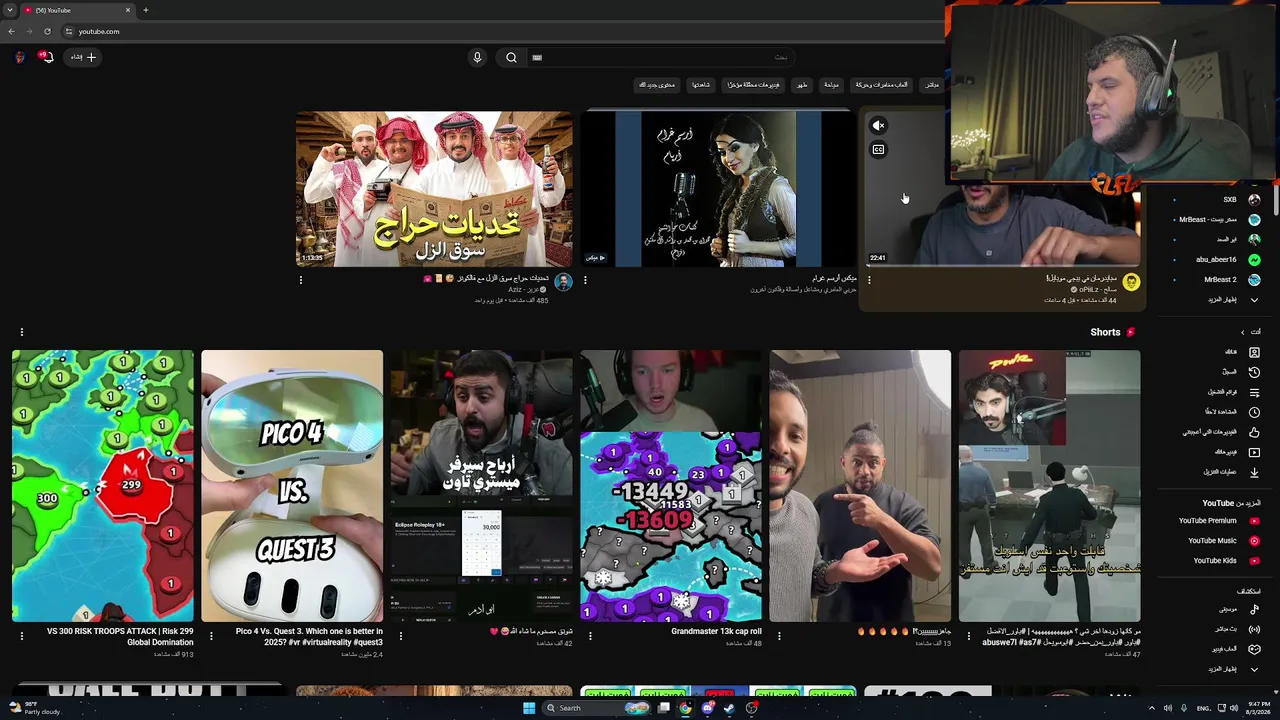Switch to the YouTube browser tab
The image size is (1280, 720).
(x=78, y=10)
